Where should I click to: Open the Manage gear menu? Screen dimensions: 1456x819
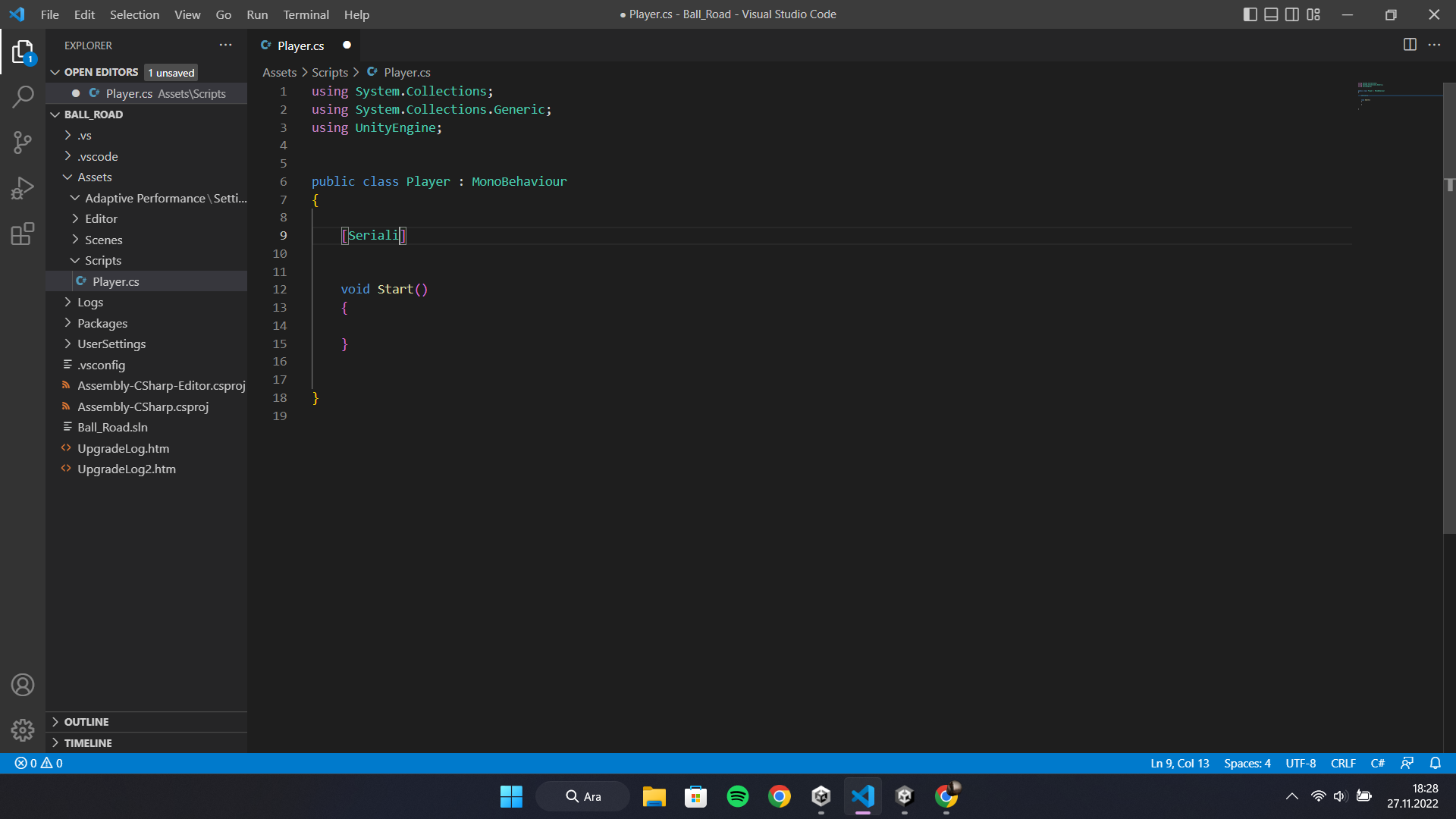[x=23, y=730]
